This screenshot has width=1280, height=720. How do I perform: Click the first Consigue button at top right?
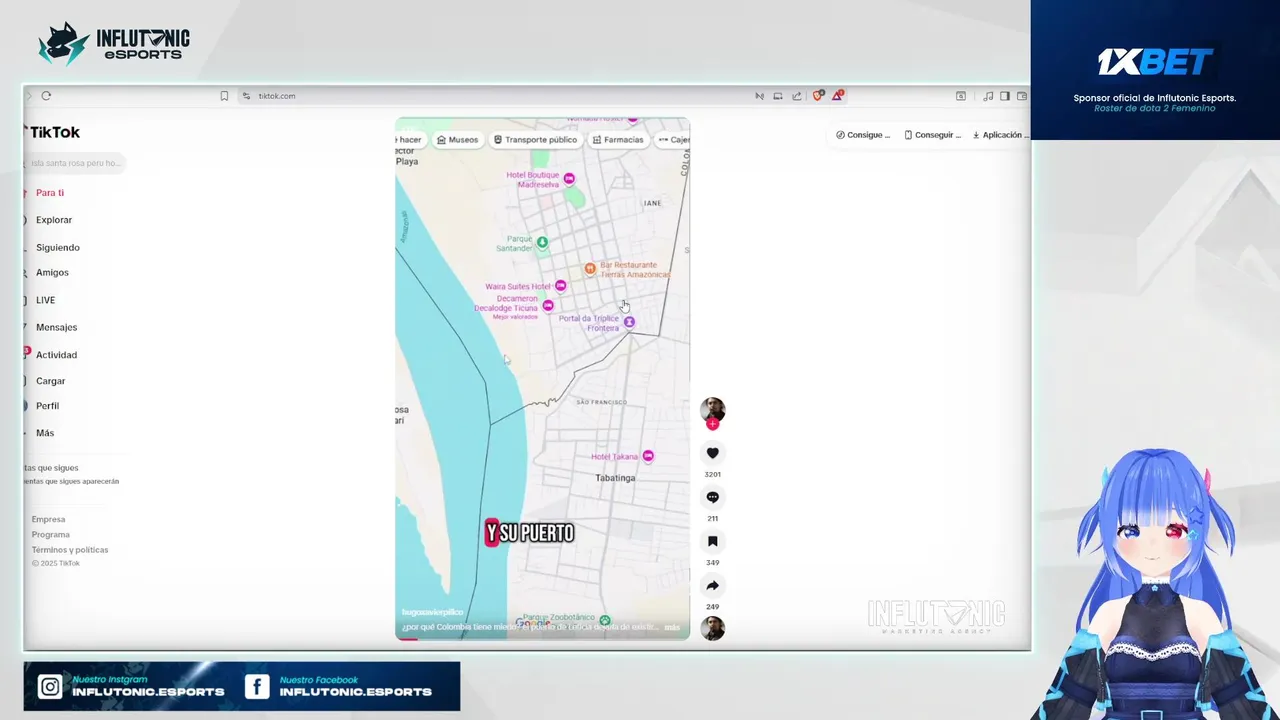coord(863,135)
